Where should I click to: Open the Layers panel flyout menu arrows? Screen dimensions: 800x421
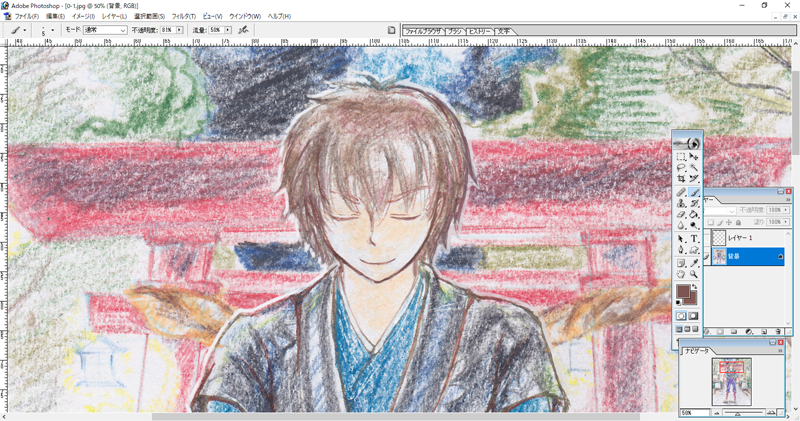788,200
